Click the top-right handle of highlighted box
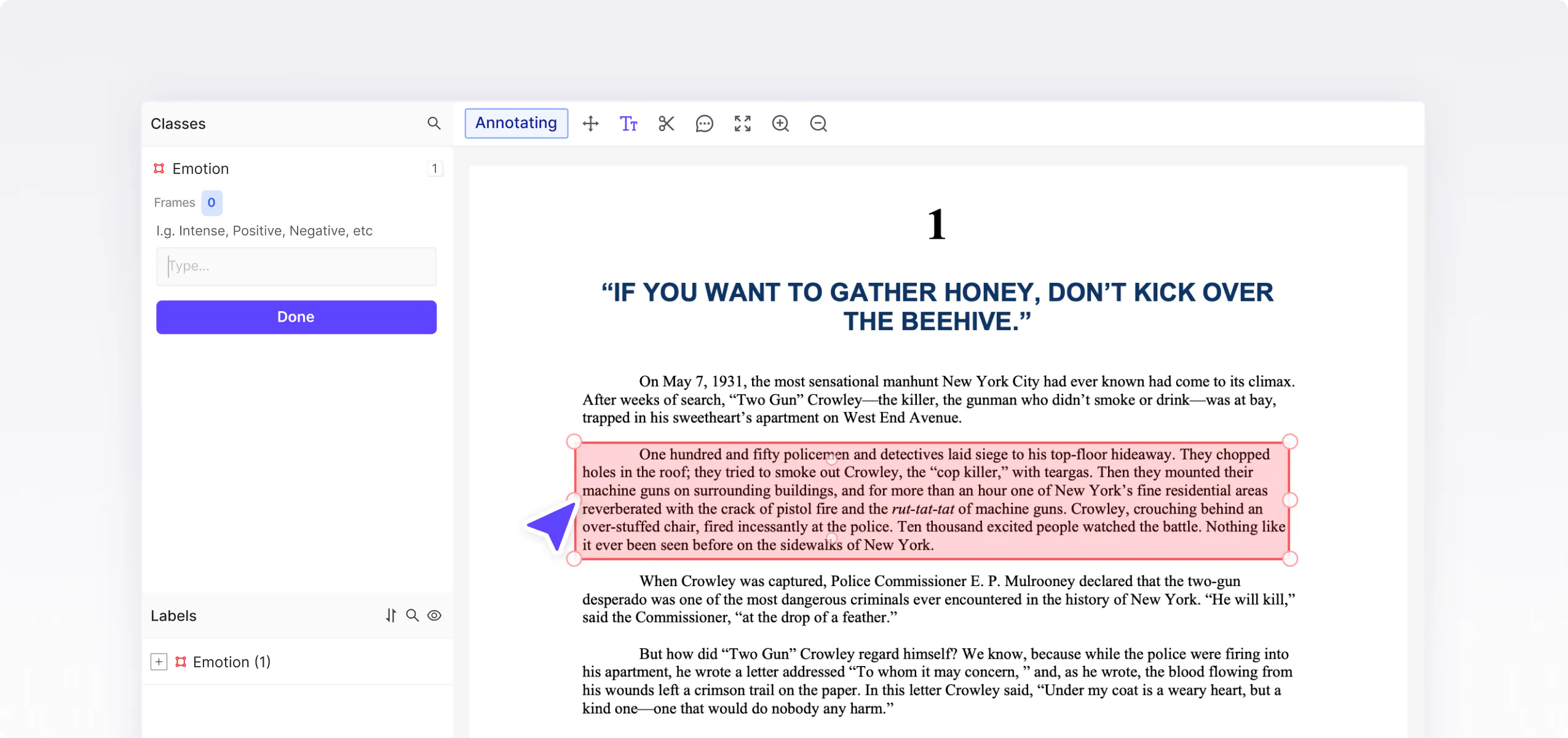This screenshot has height=738, width=1568. point(1290,442)
